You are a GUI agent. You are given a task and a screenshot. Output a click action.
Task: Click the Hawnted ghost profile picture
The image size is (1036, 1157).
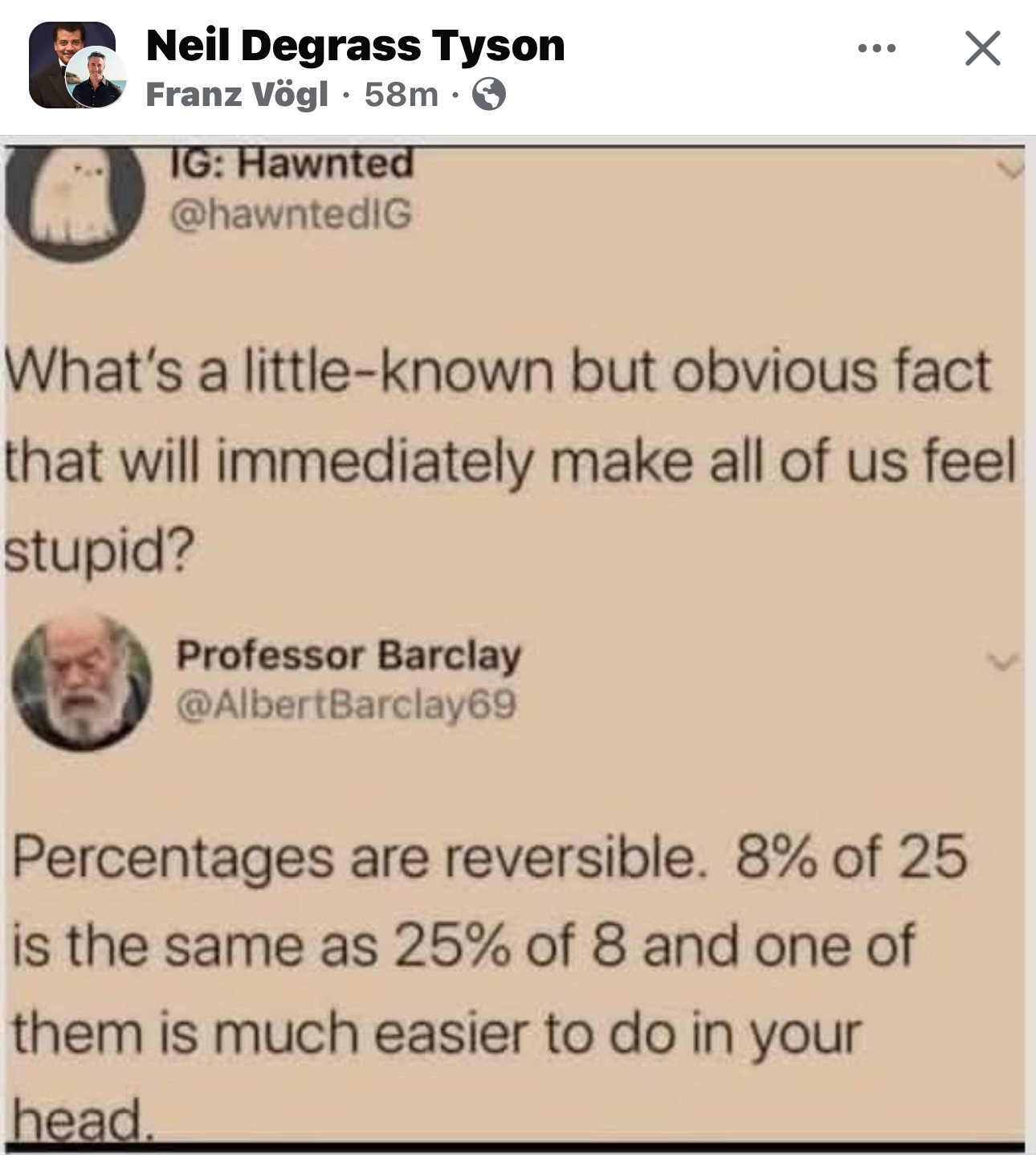75,201
